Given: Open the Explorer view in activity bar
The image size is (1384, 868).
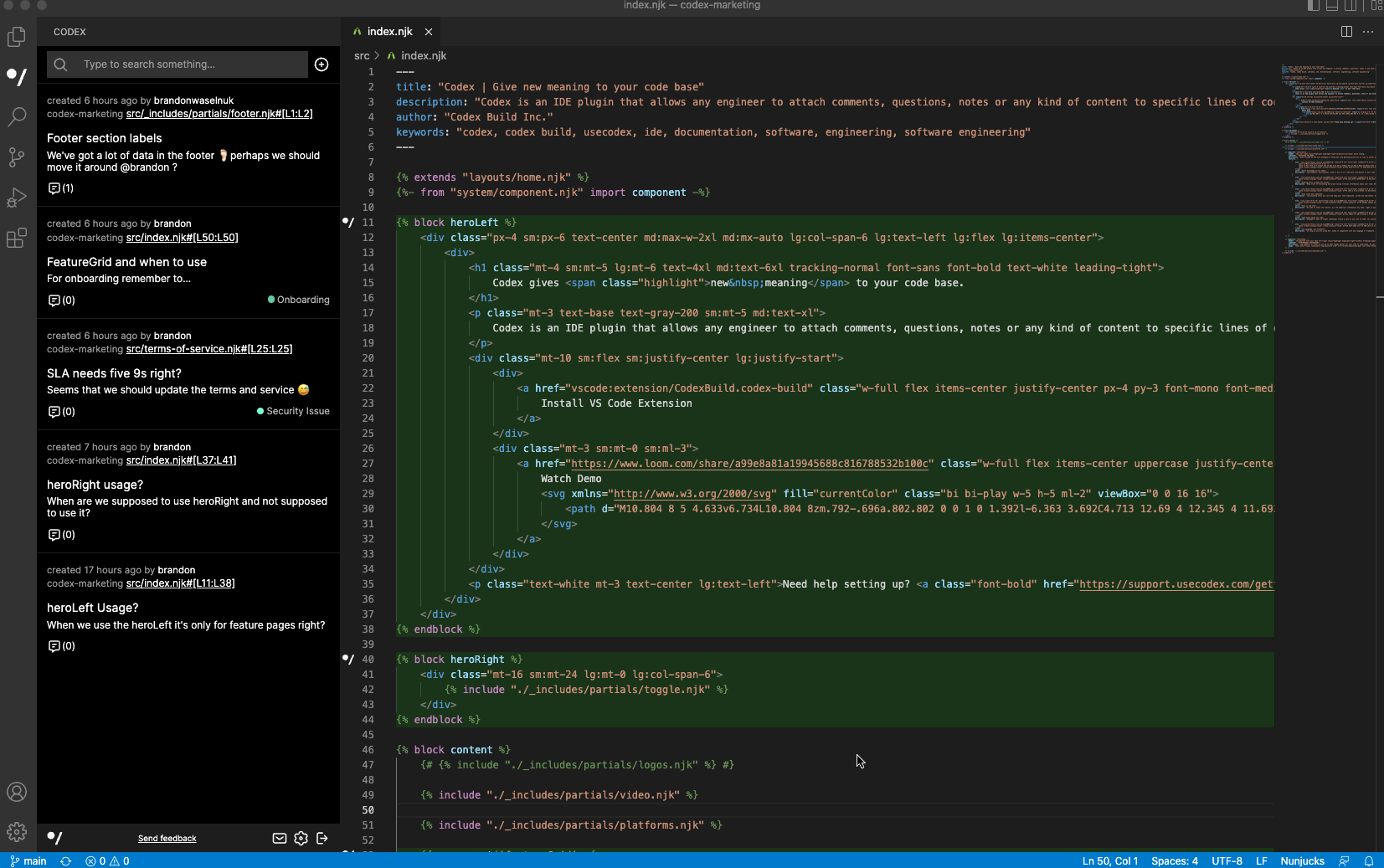Looking at the screenshot, I should point(17,37).
